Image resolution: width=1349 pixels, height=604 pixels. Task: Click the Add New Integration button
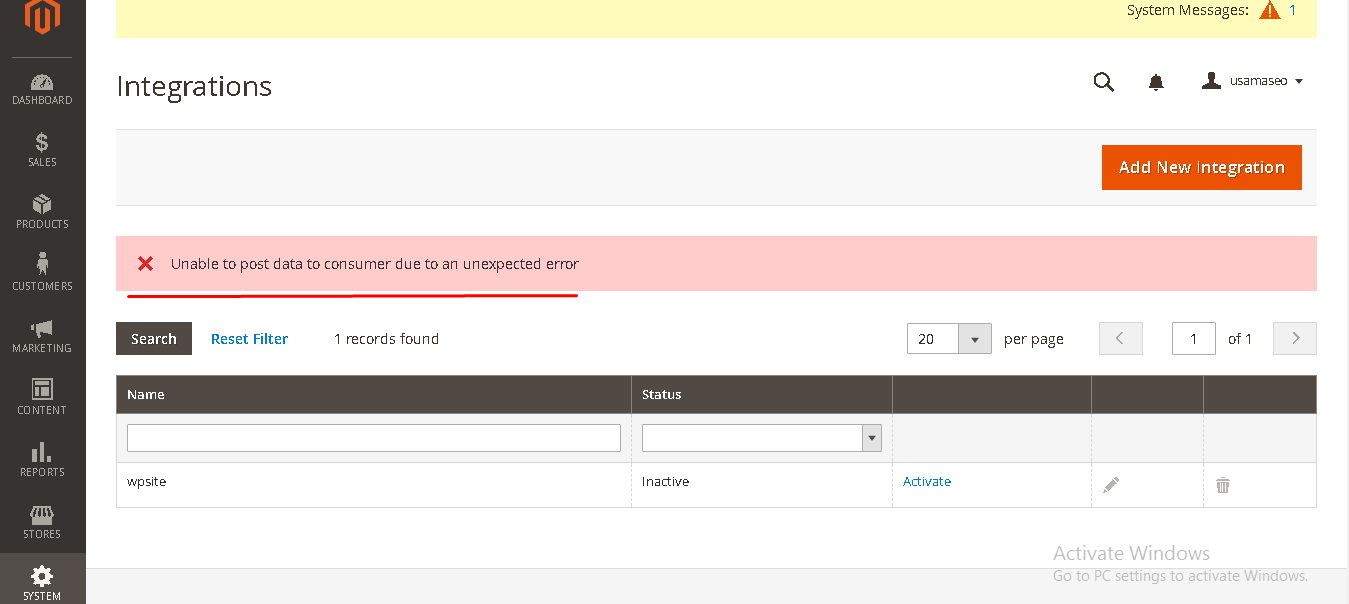(1201, 167)
